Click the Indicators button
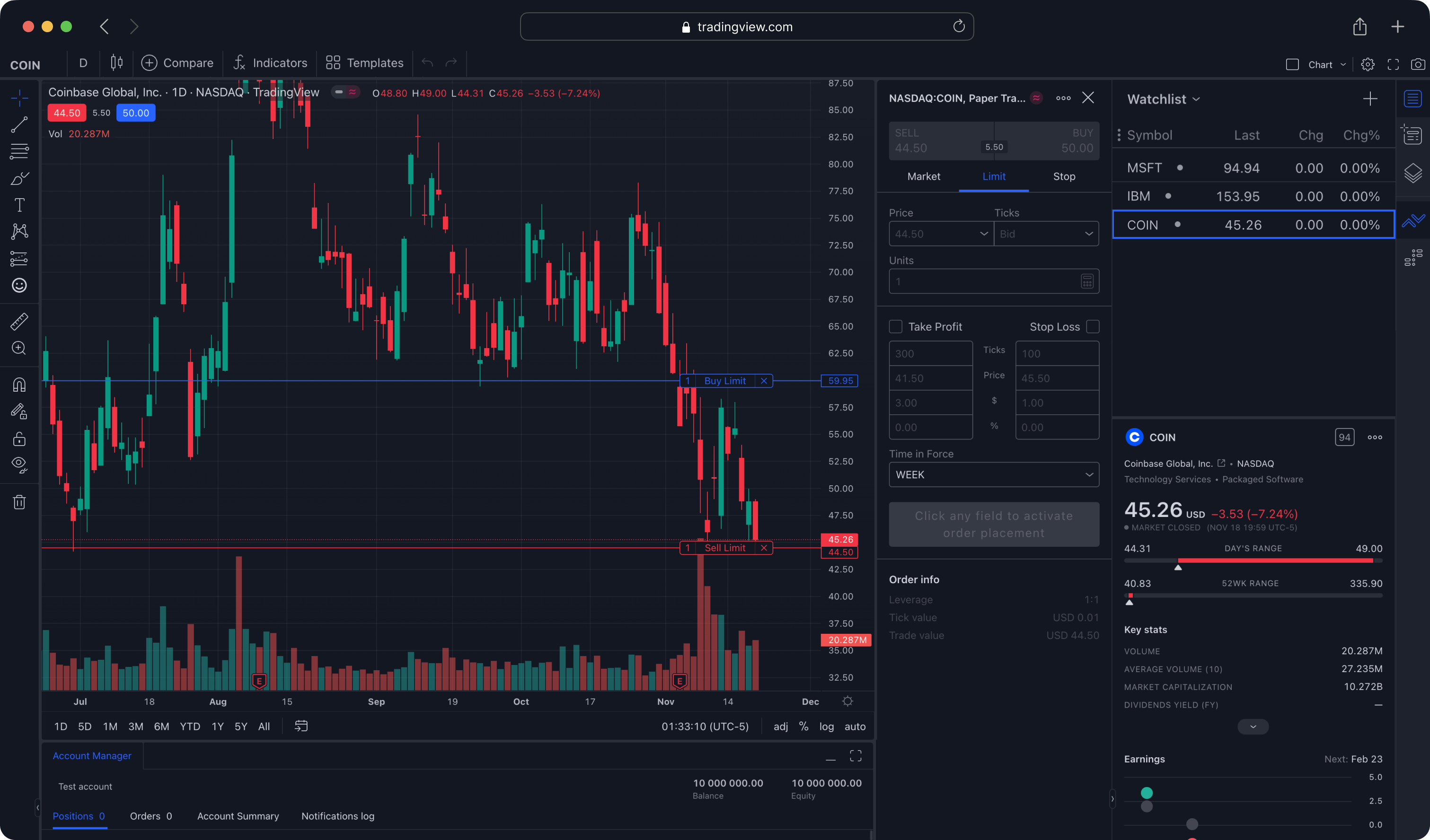 tap(270, 63)
